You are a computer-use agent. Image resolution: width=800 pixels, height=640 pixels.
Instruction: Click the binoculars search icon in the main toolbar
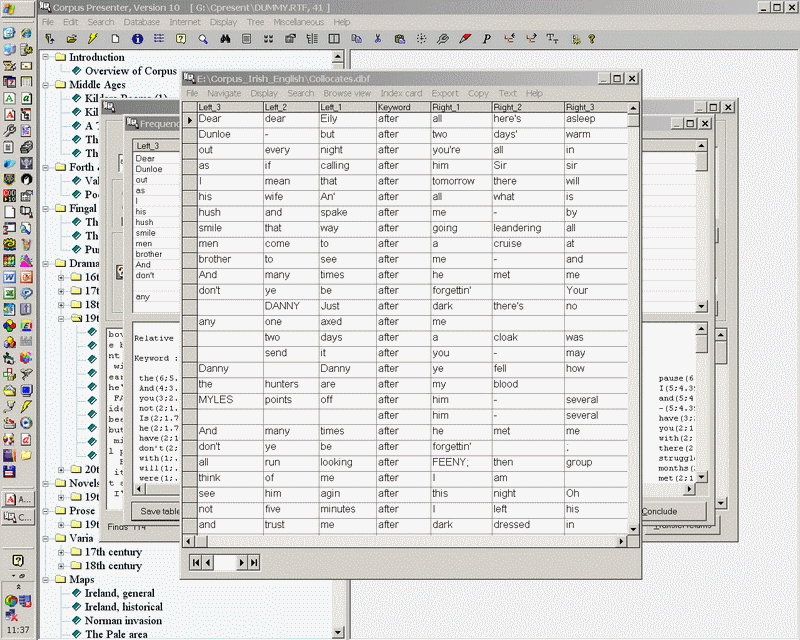225,39
